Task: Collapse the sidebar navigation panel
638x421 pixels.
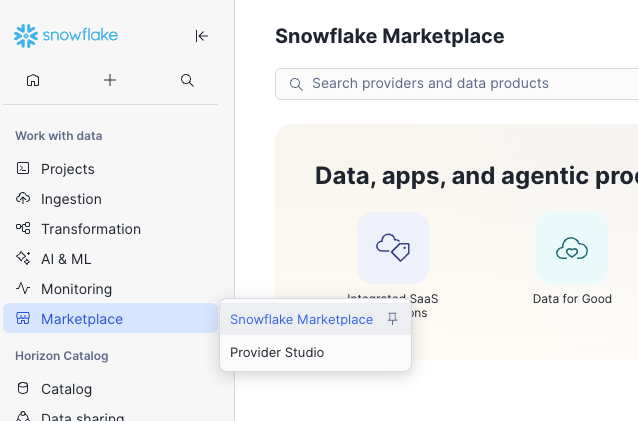Action: point(201,36)
